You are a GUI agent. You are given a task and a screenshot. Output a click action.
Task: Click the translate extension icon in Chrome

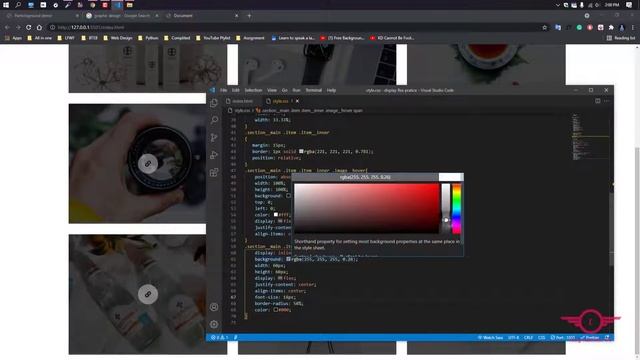pyautogui.click(x=558, y=27)
